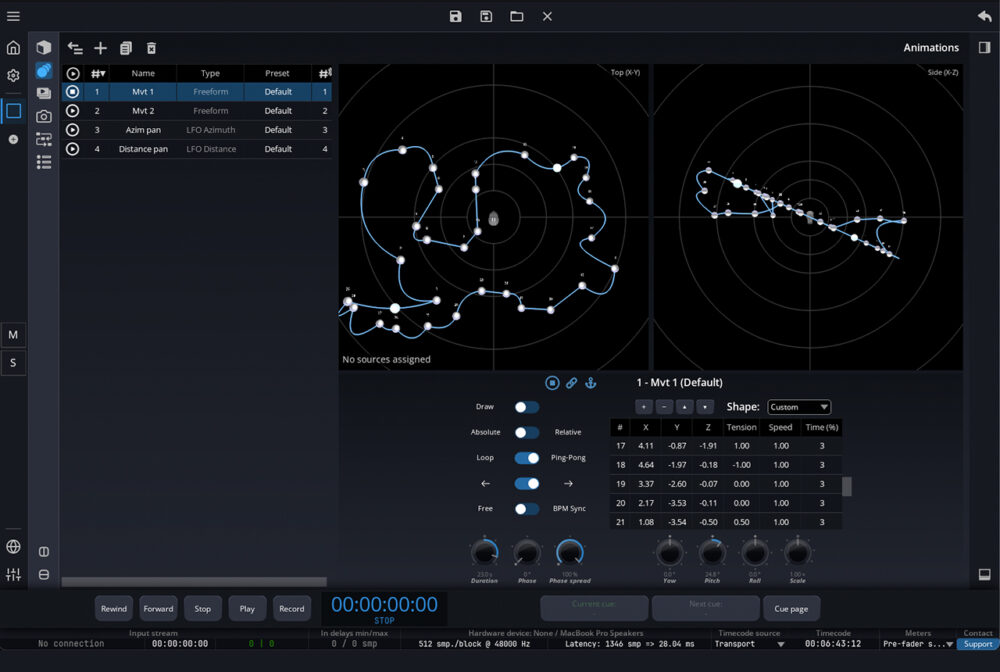Screen dimensions: 1000x672
Task: Enable the Draw toggle
Action: [x=526, y=407]
